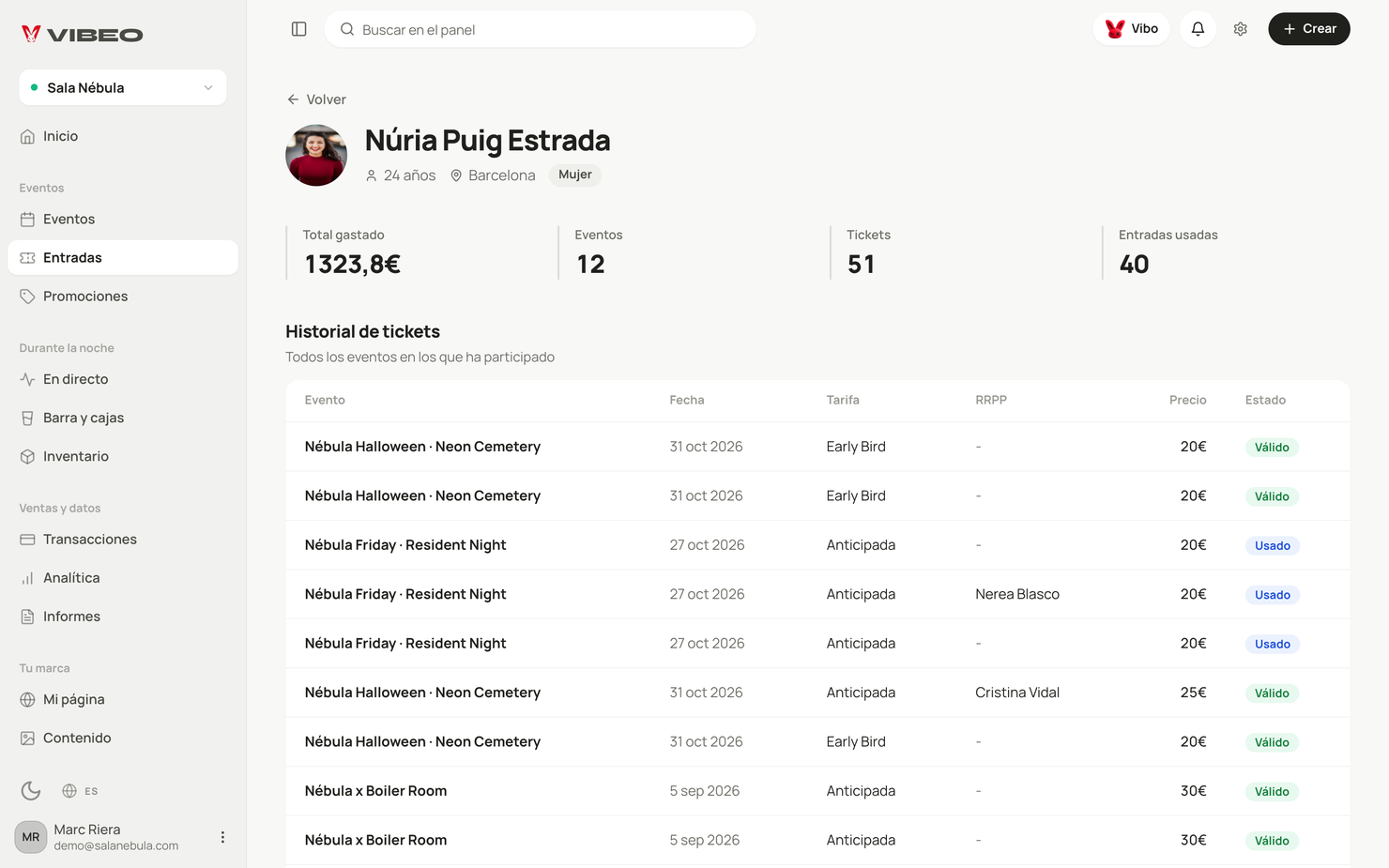The width and height of the screenshot is (1389, 868).
Task: Click the Estado column header
Action: [x=1265, y=400]
